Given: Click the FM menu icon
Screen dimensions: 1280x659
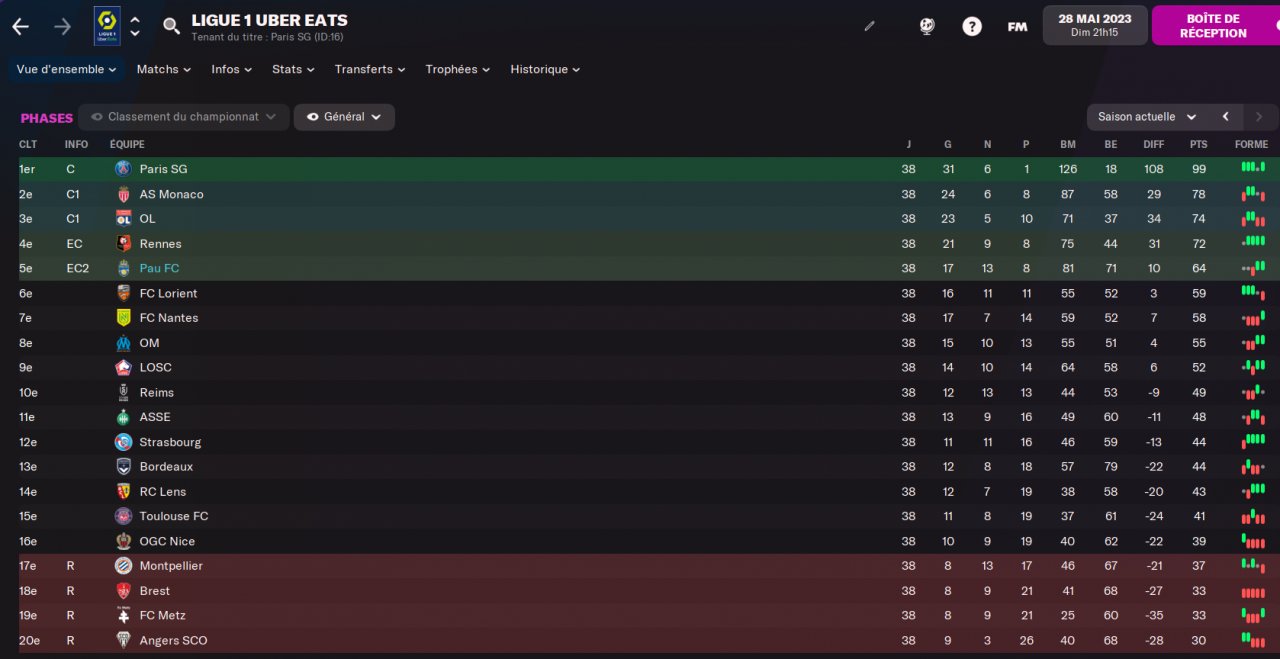Looking at the screenshot, I should tap(1017, 27).
